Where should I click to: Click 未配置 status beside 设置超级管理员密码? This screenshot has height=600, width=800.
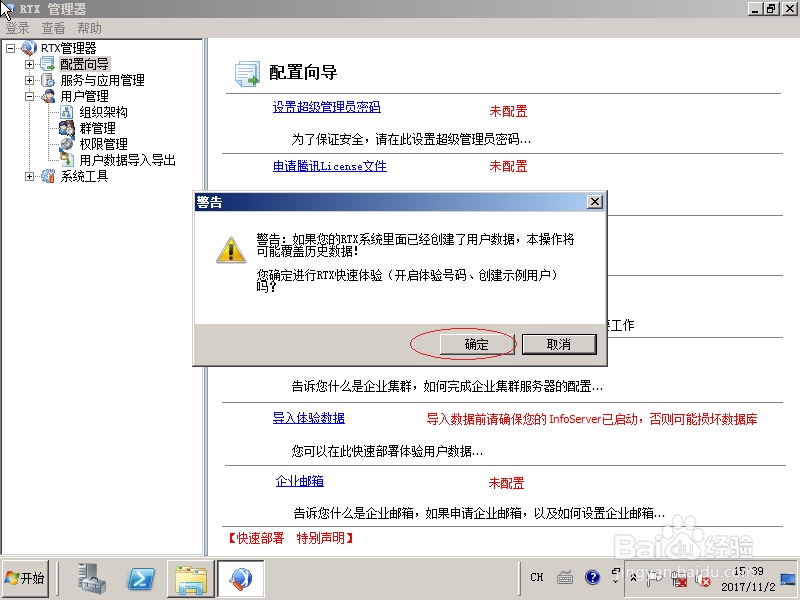point(508,111)
